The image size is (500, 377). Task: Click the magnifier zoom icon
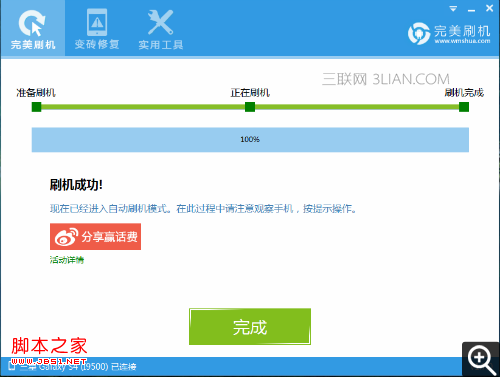tap(481, 360)
